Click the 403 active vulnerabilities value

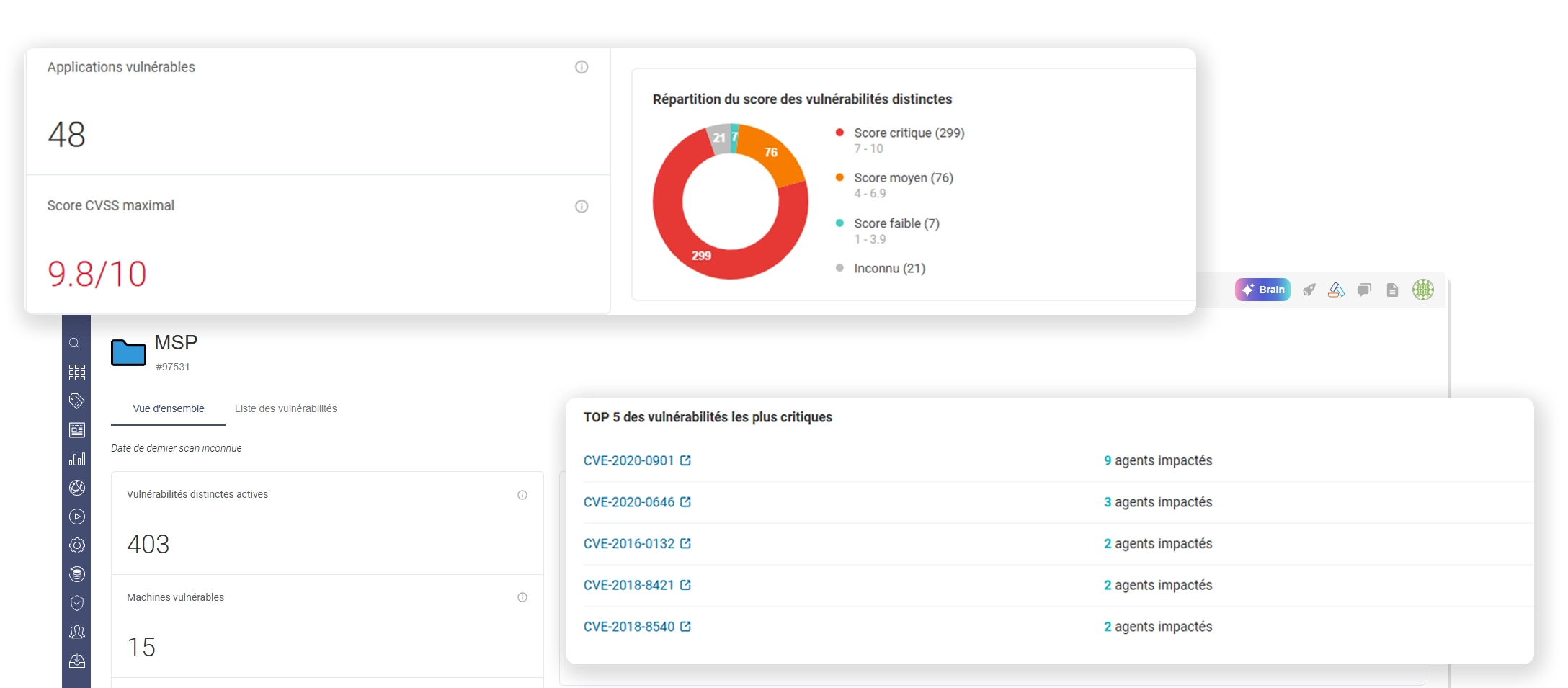(x=148, y=545)
